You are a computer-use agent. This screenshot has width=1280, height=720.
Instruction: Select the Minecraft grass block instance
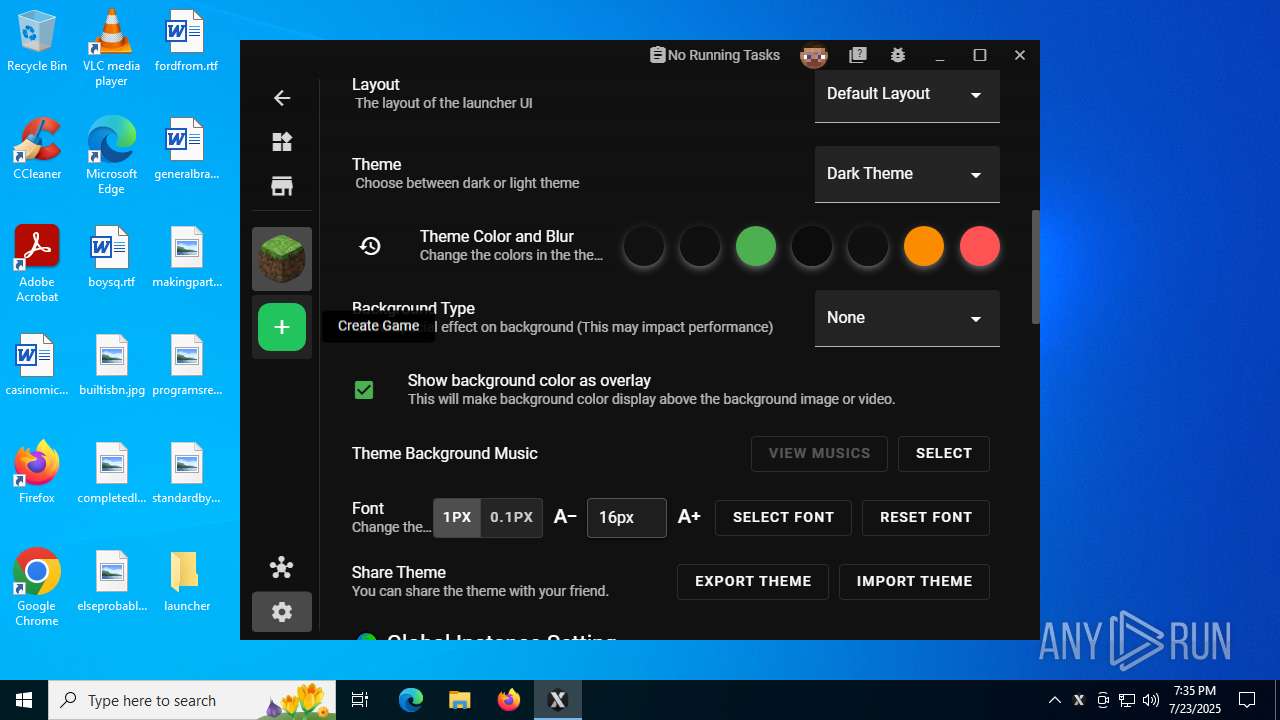point(282,259)
